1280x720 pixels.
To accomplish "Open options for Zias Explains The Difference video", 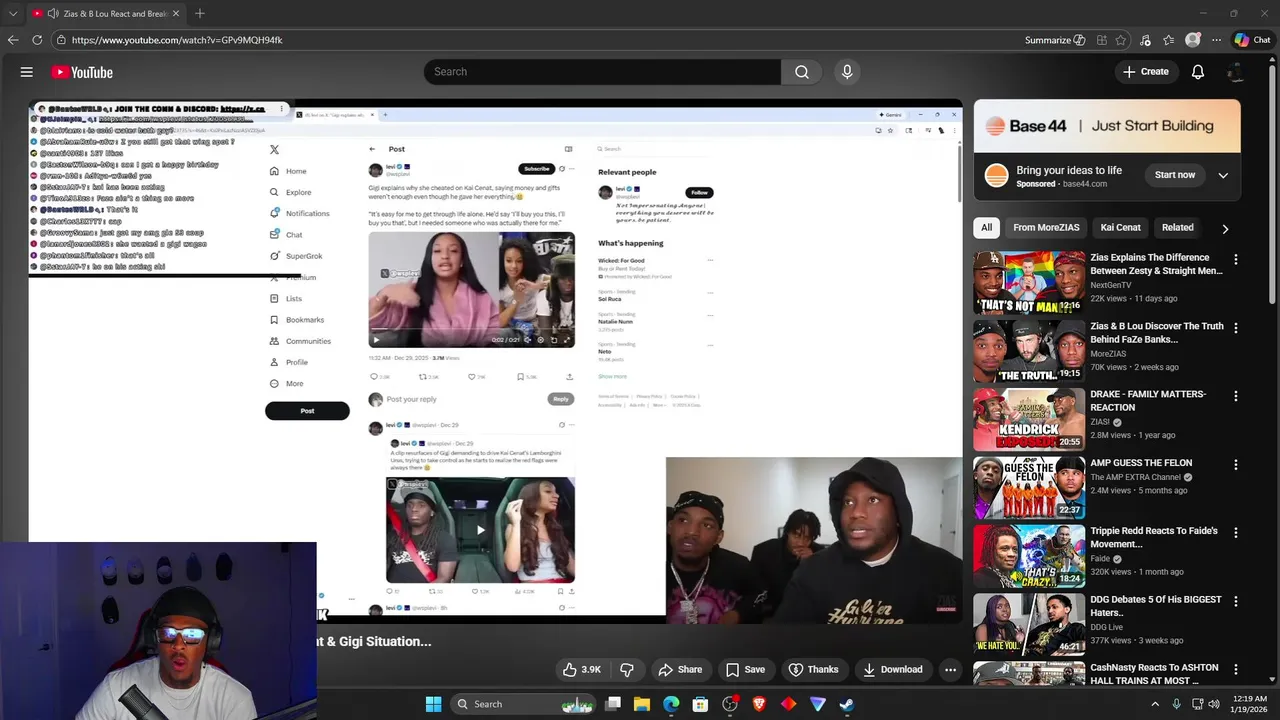I will tap(1235, 259).
